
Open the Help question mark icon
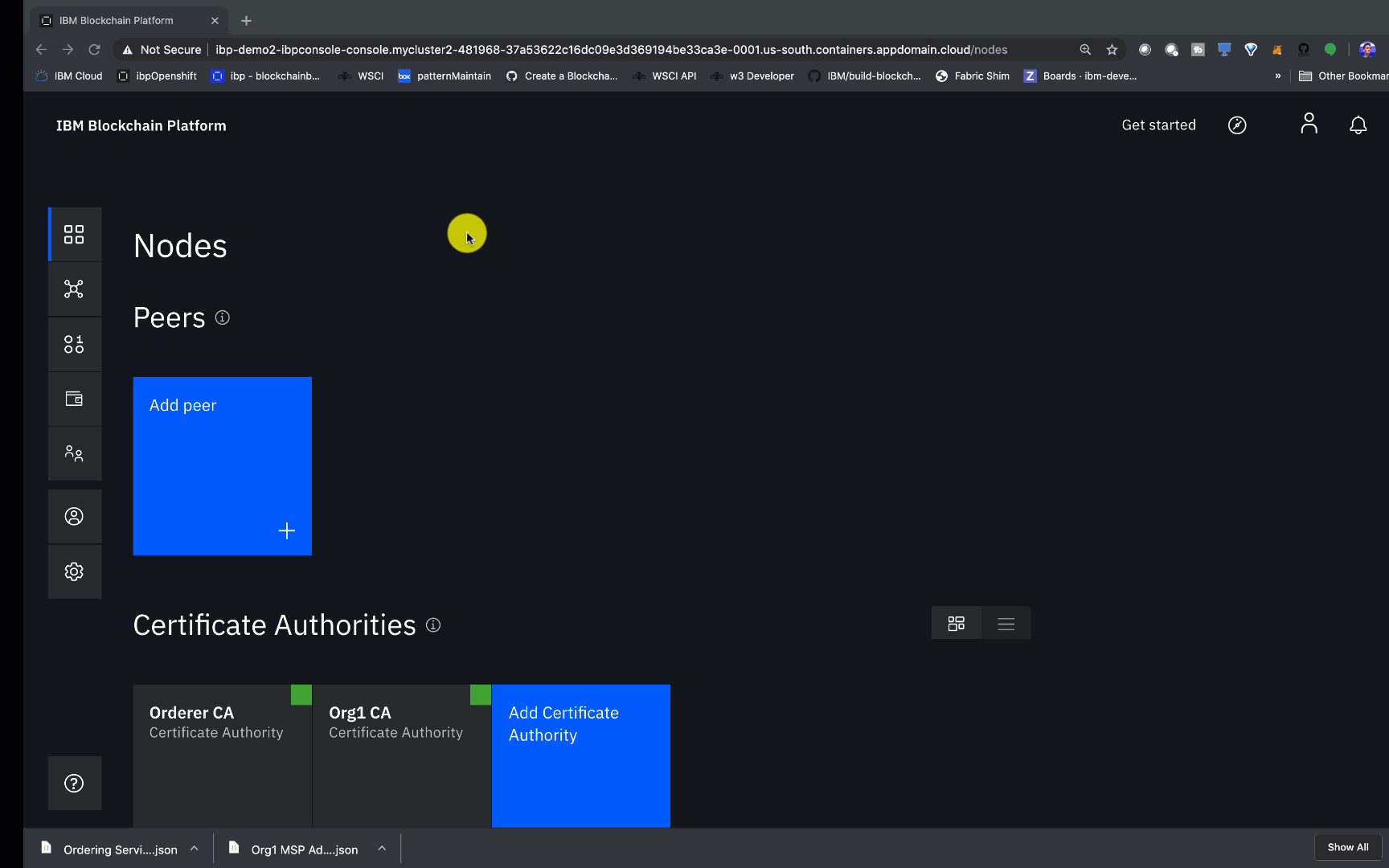[74, 783]
